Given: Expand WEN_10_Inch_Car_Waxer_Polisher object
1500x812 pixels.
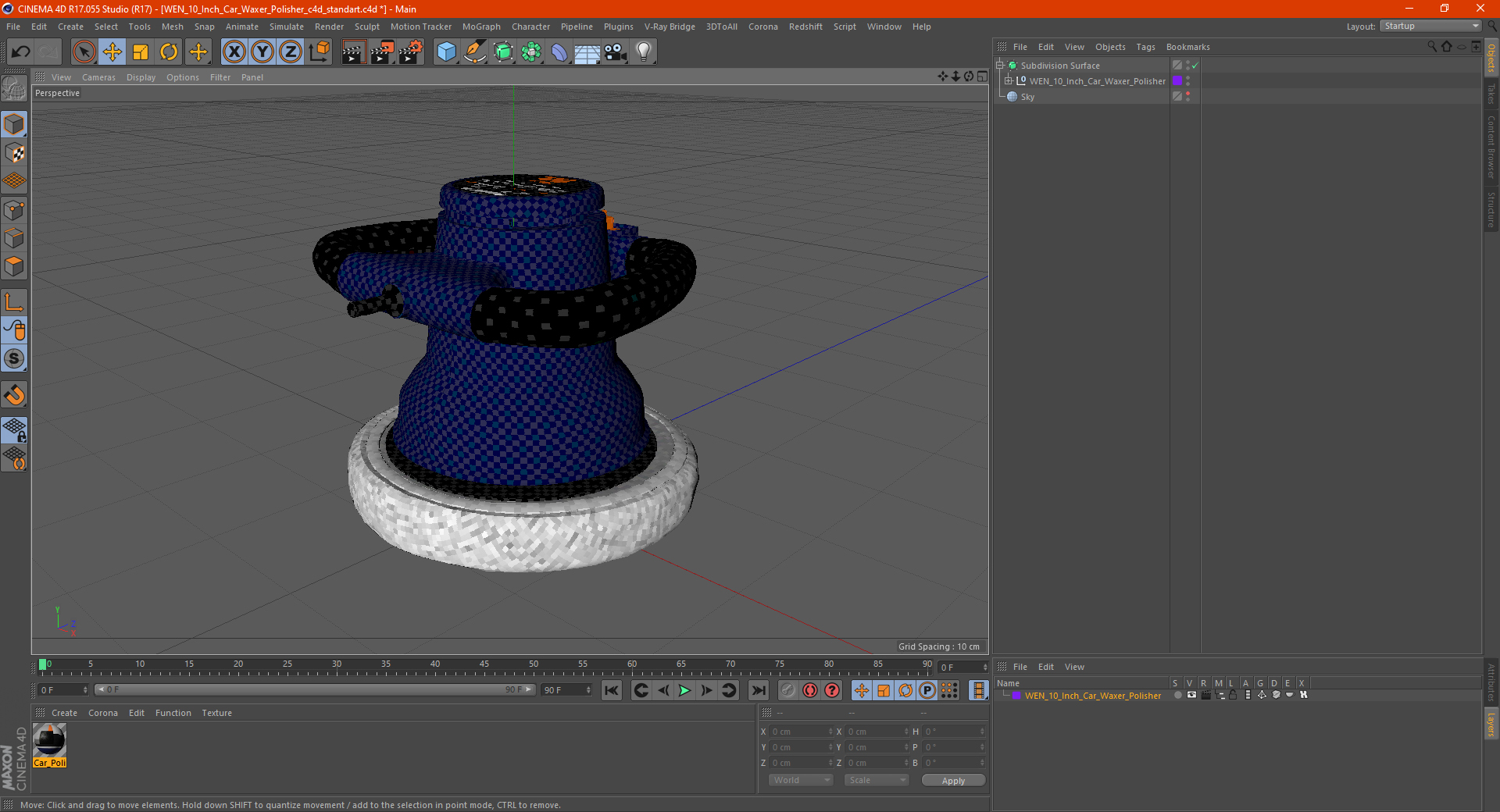Looking at the screenshot, I should pyautogui.click(x=1009, y=80).
